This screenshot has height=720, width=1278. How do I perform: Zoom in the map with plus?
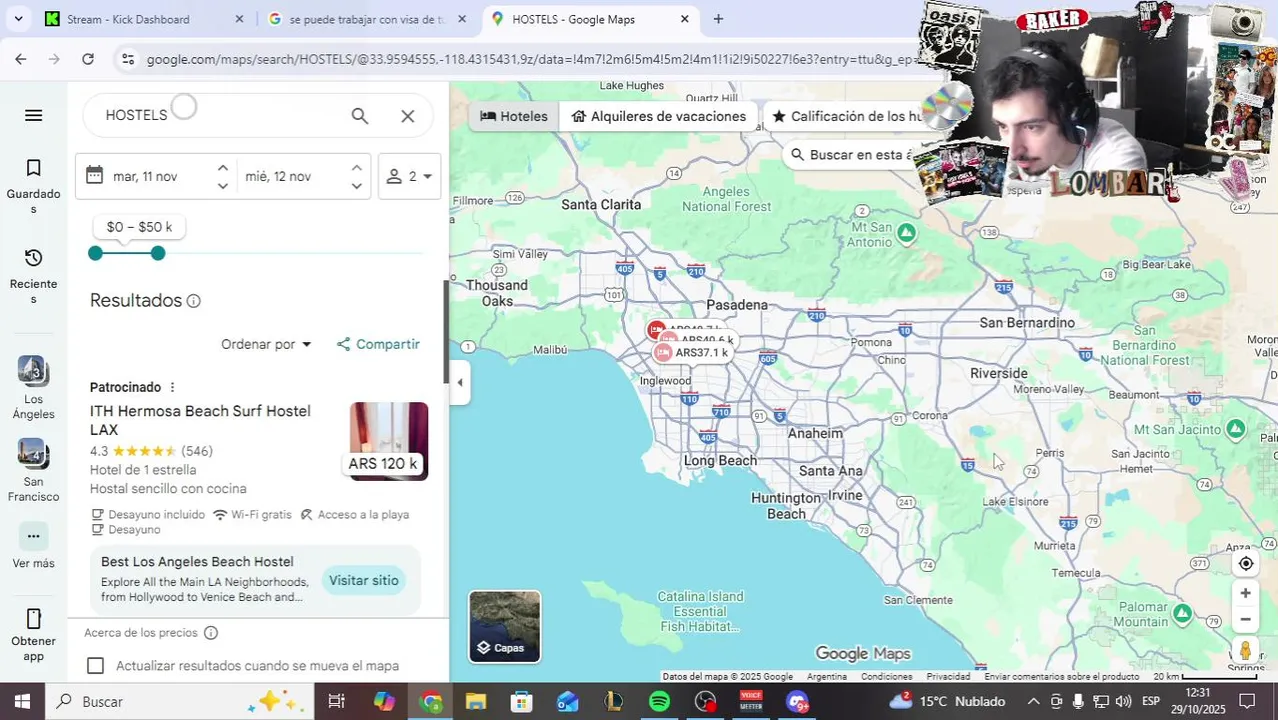tap(1245, 593)
